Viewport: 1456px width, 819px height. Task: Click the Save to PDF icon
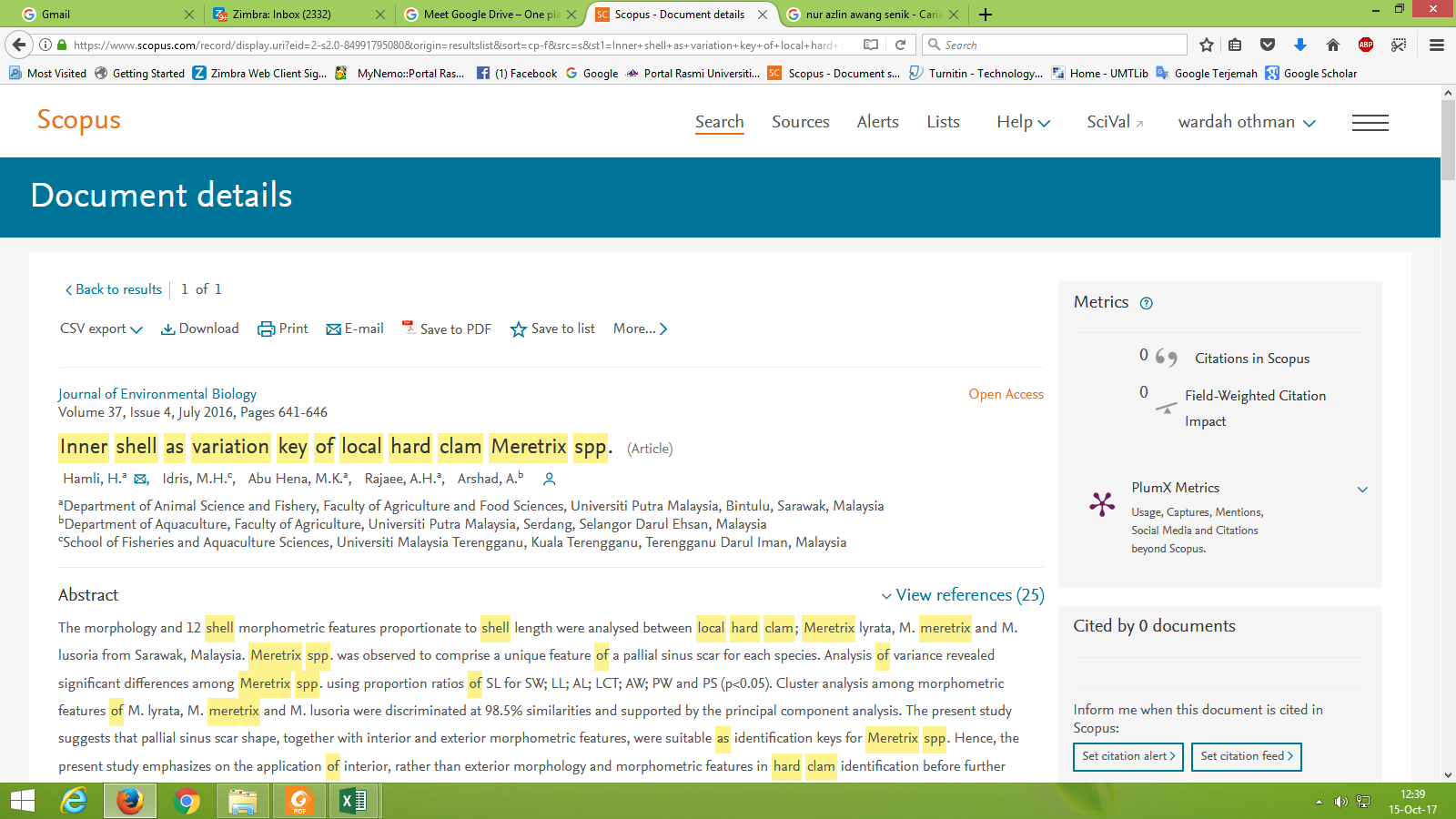[x=409, y=328]
